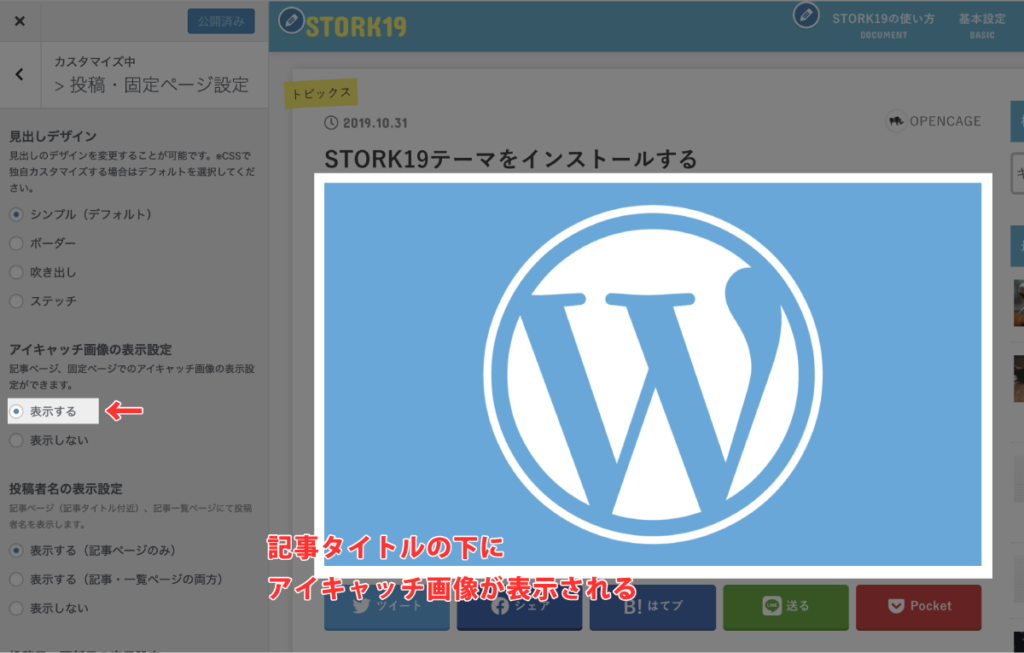1024x653 pixels.
Task: Click the clock icon beside 2019.10.31
Action: tap(331, 123)
